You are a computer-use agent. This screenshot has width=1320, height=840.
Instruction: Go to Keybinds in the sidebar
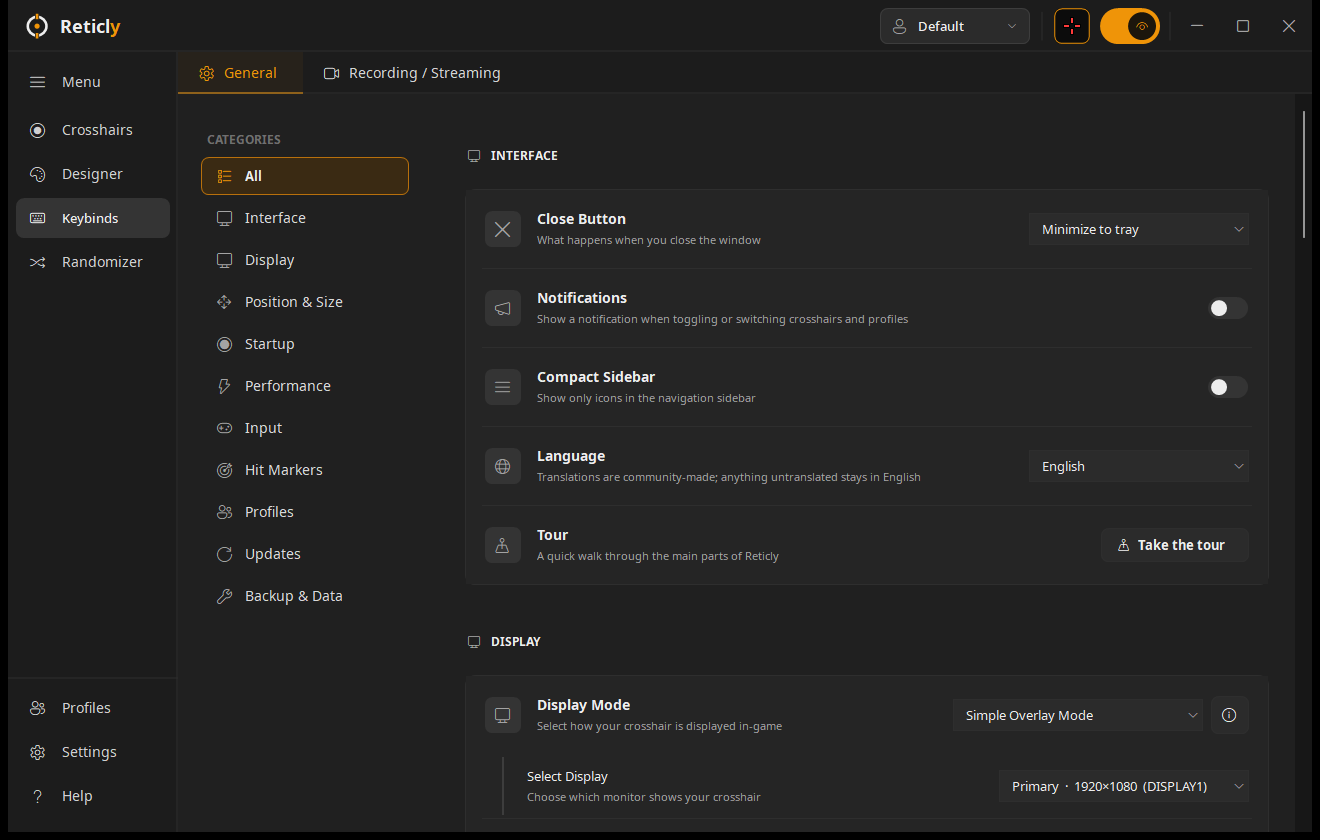coord(93,218)
